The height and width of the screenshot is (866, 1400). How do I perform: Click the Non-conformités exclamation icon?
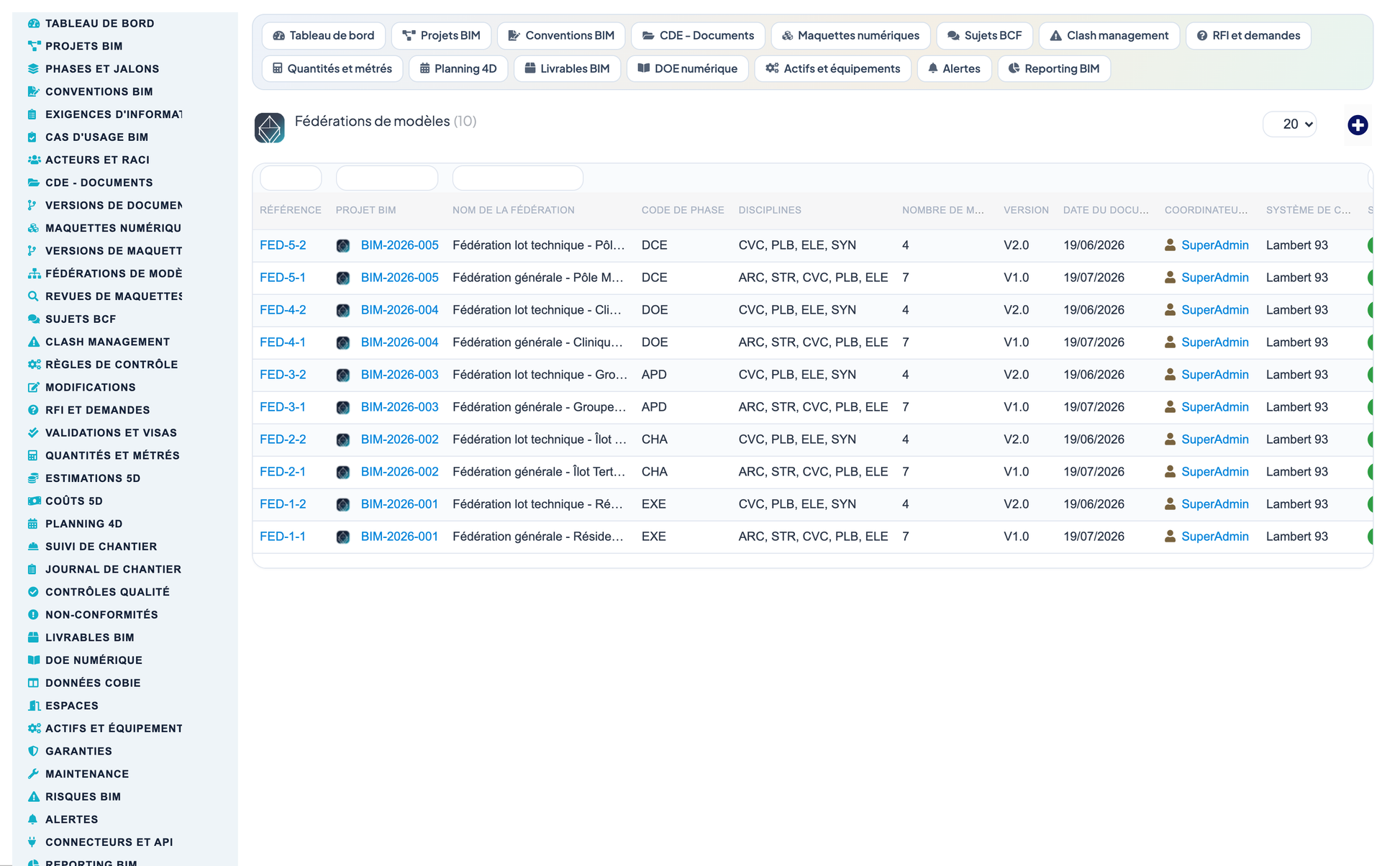33,615
